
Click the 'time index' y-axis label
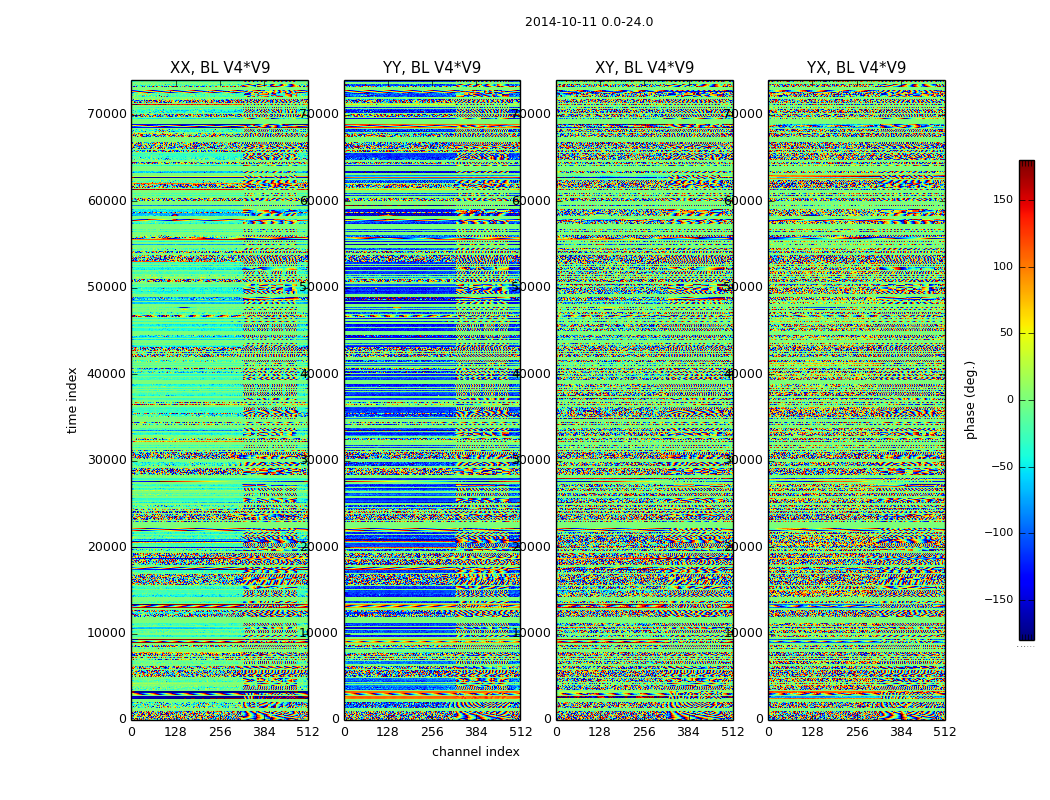72,400
